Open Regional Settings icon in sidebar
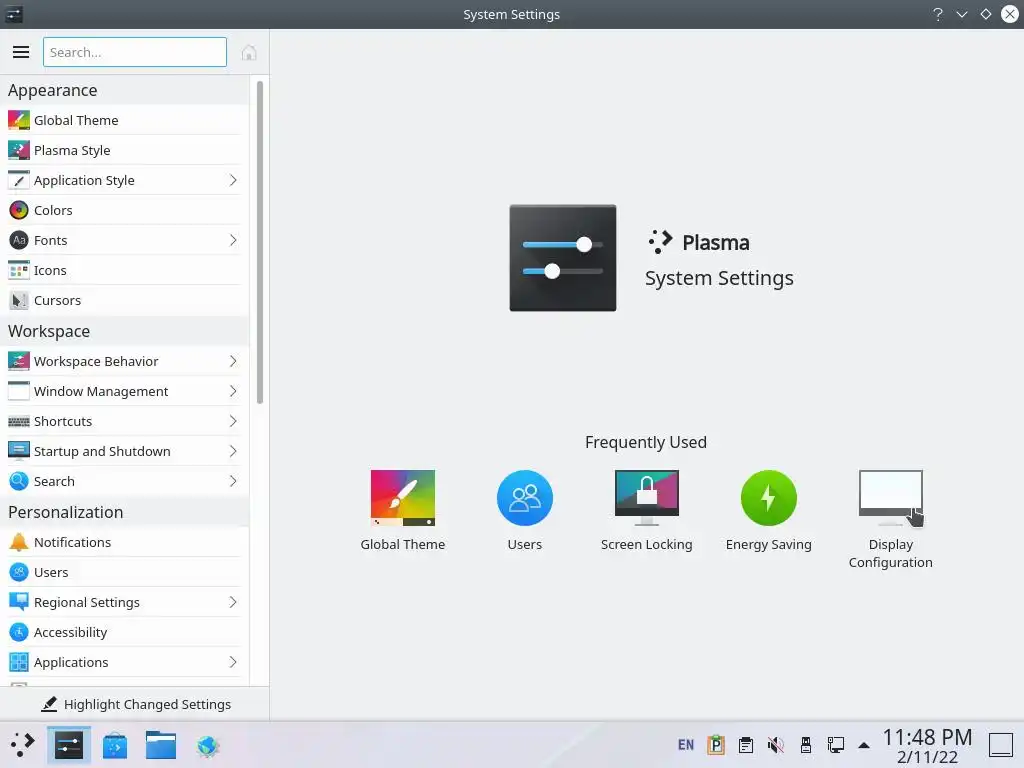This screenshot has width=1024, height=768. click(x=19, y=602)
